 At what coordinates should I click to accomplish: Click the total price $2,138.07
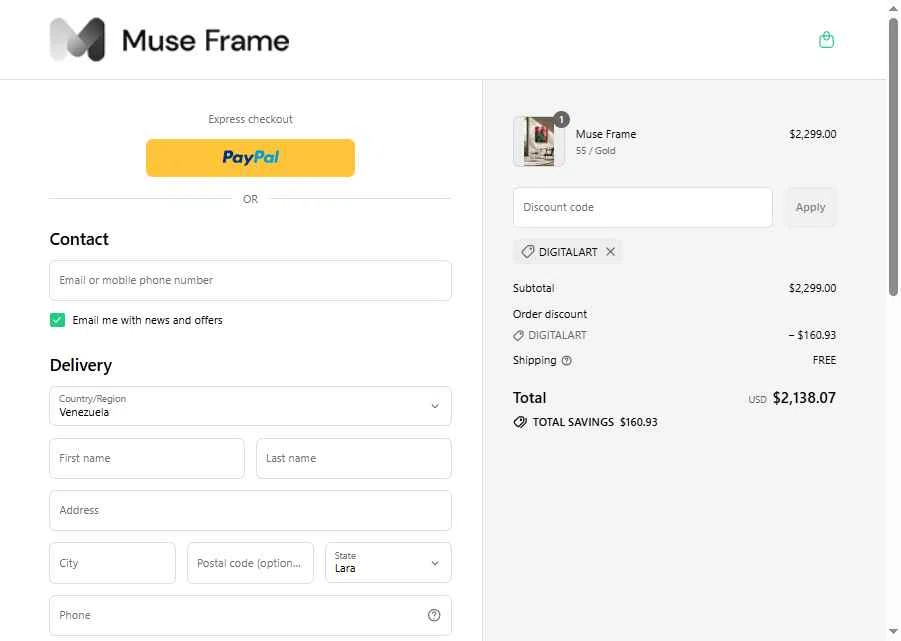(804, 397)
